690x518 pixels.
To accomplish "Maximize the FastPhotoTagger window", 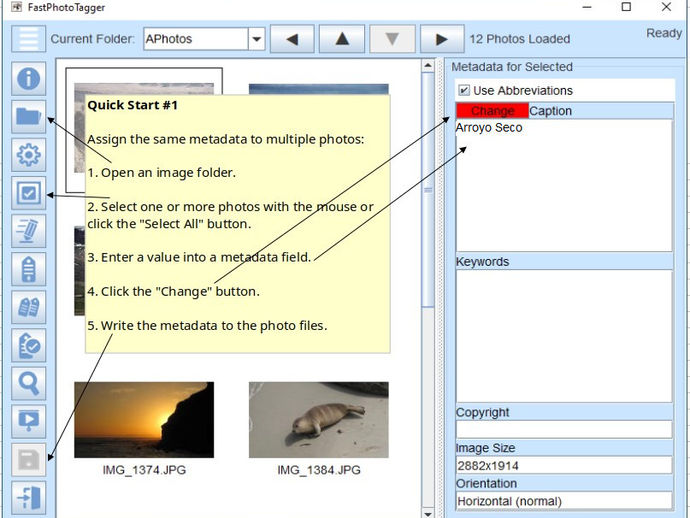I will [x=626, y=7].
